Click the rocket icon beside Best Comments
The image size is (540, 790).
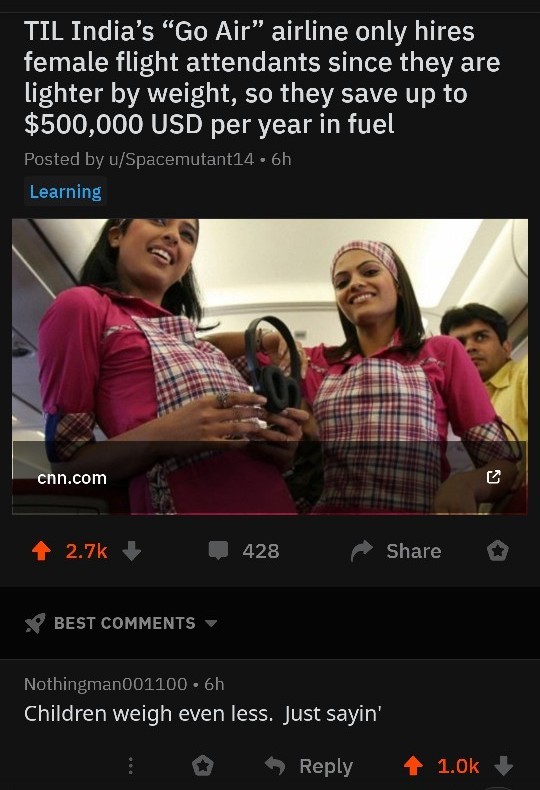pyautogui.click(x=35, y=623)
